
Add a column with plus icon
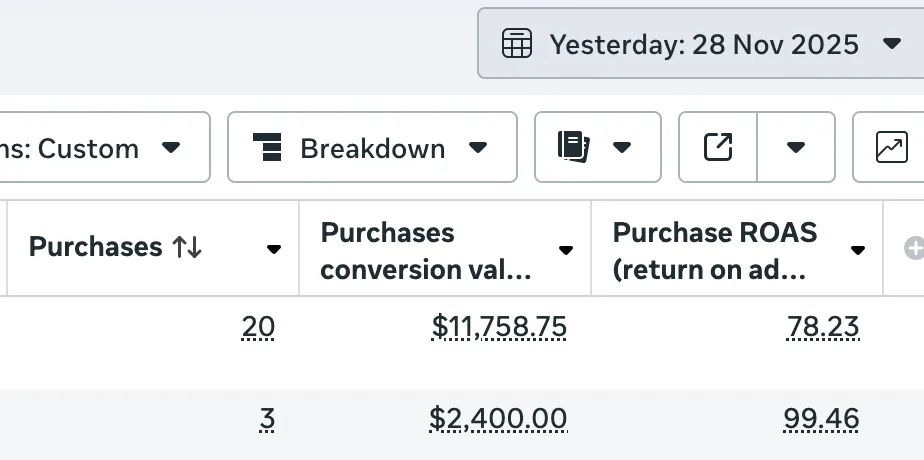coord(912,247)
